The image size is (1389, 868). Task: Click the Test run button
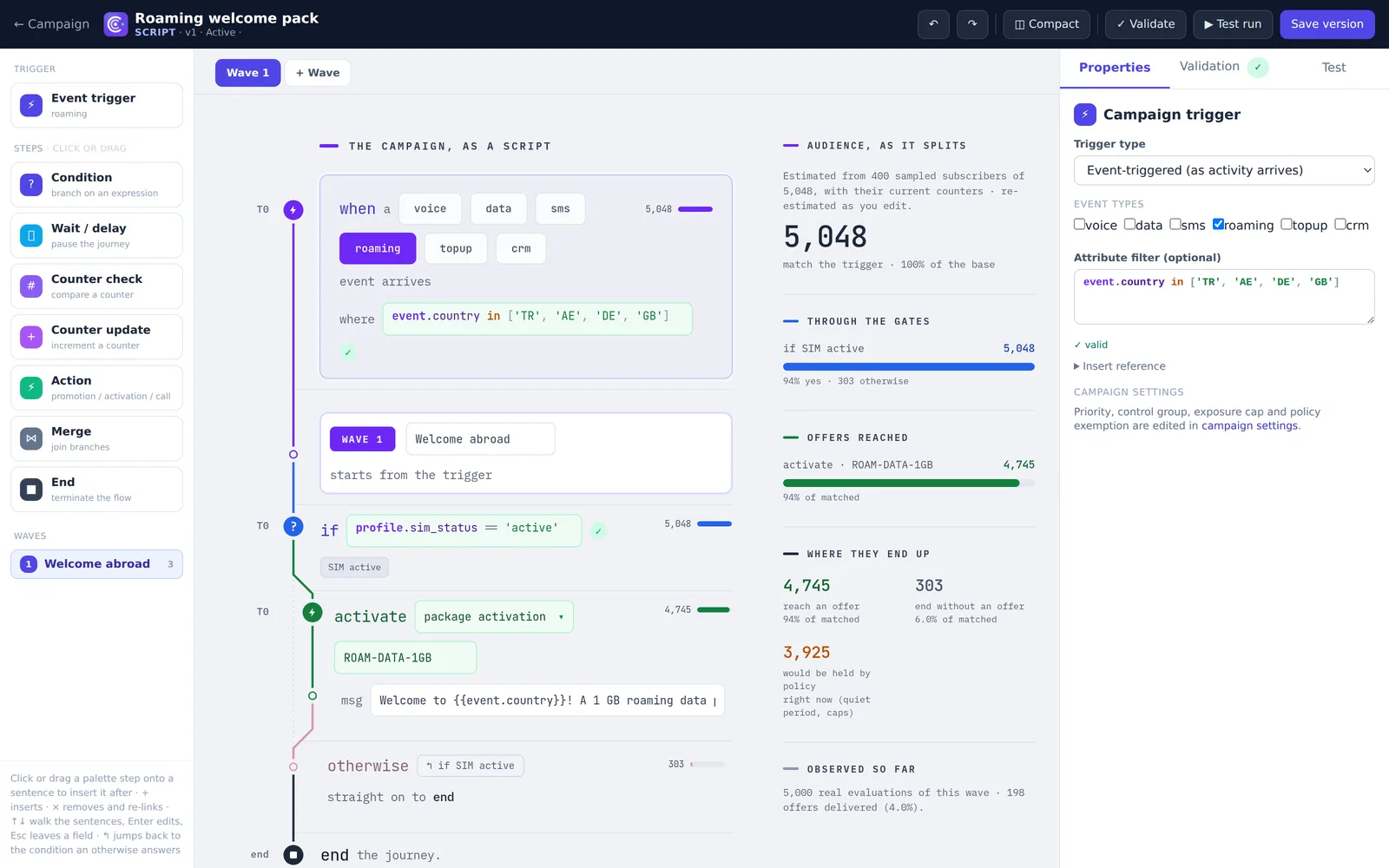coord(1233,24)
